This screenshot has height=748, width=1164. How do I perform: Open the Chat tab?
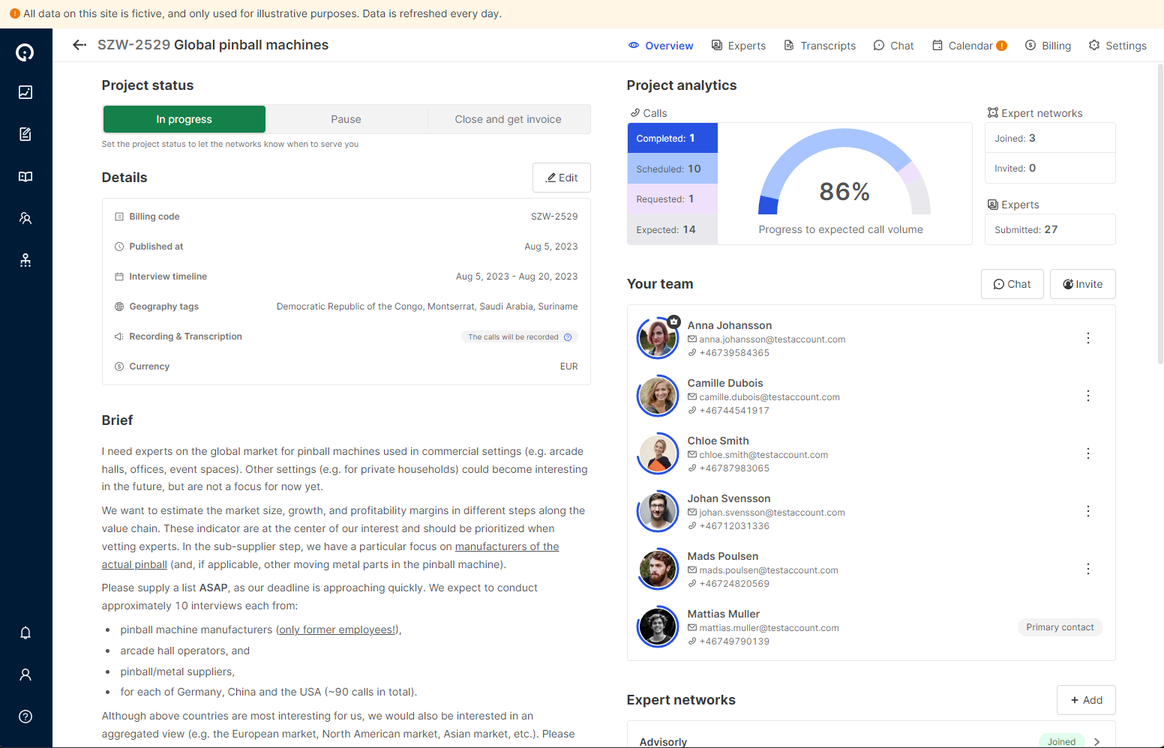pos(893,46)
